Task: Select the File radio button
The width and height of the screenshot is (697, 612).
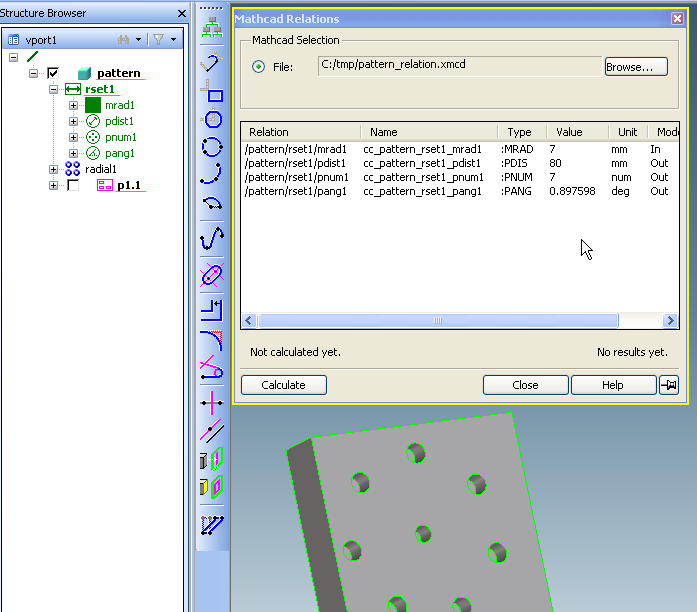Action: 258,67
